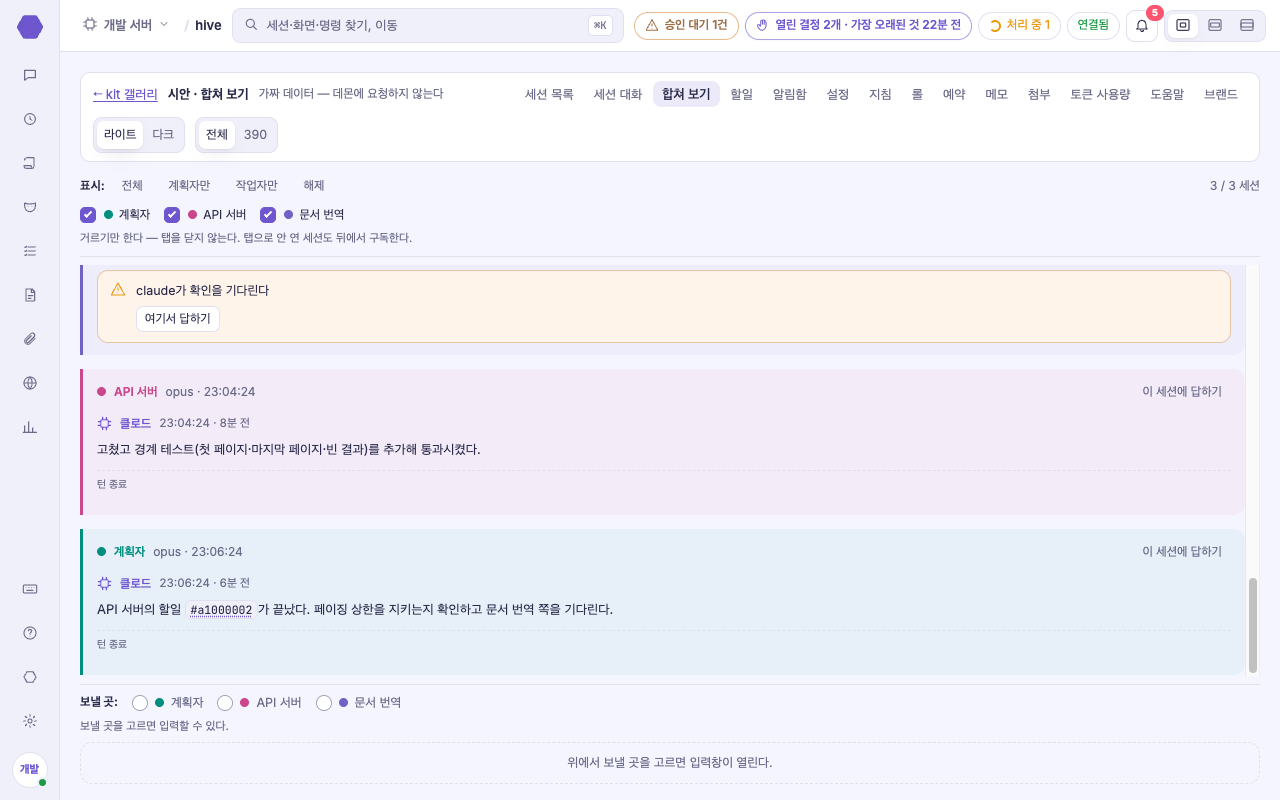Focus the session search input field
Image resolution: width=1280 pixels, height=800 pixels.
point(428,25)
